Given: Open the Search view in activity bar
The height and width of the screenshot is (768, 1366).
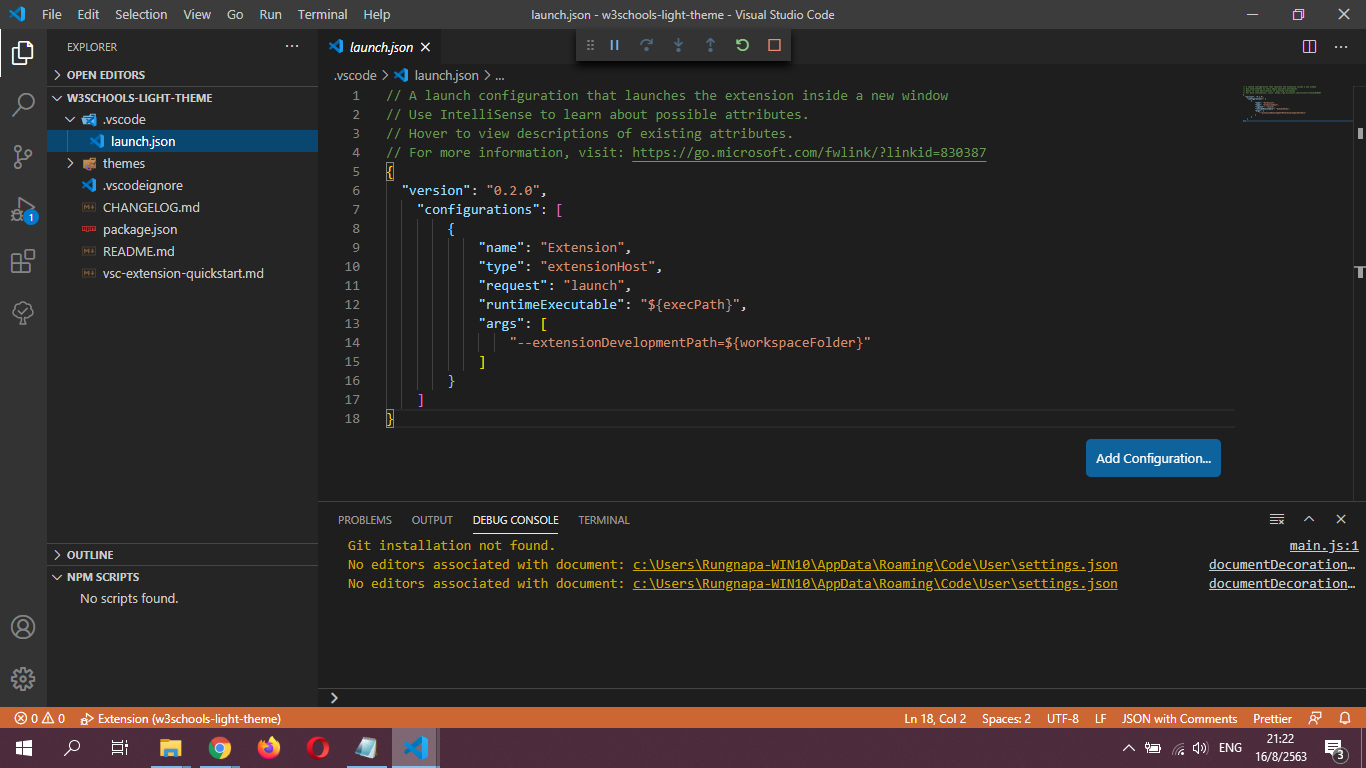Looking at the screenshot, I should [x=23, y=105].
